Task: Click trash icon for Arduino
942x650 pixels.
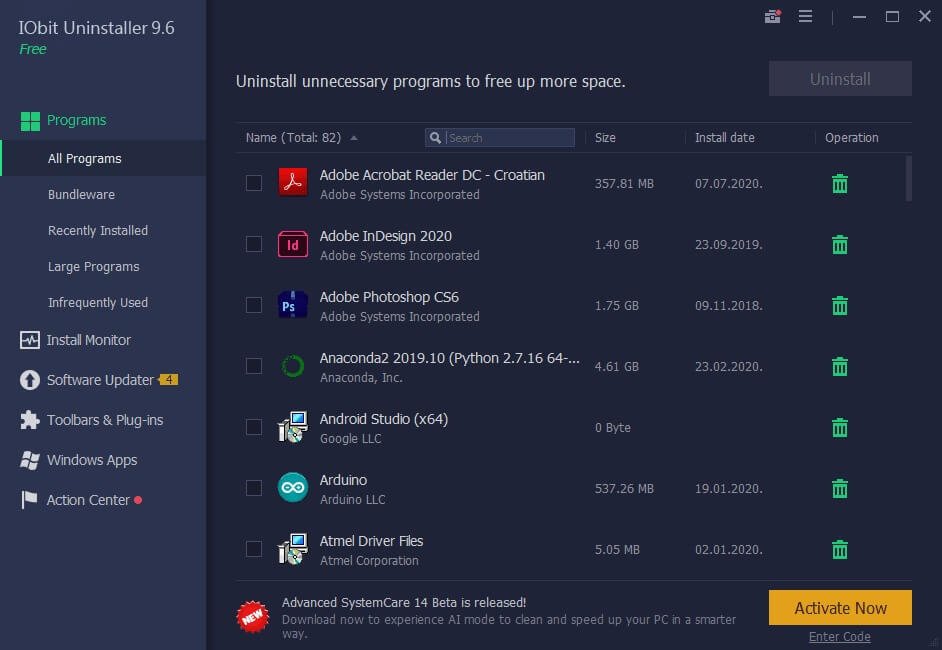Action: pos(839,488)
